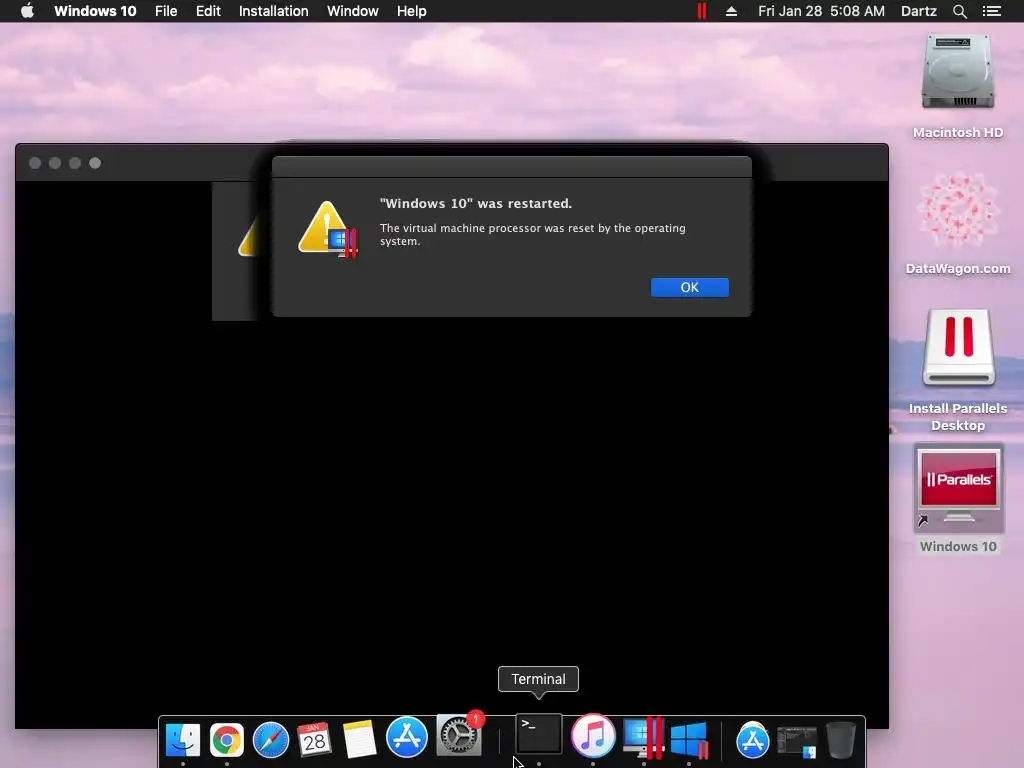Screen dimensions: 1024x768
Task: Launch Google Chrome from the Dock
Action: tap(227, 739)
